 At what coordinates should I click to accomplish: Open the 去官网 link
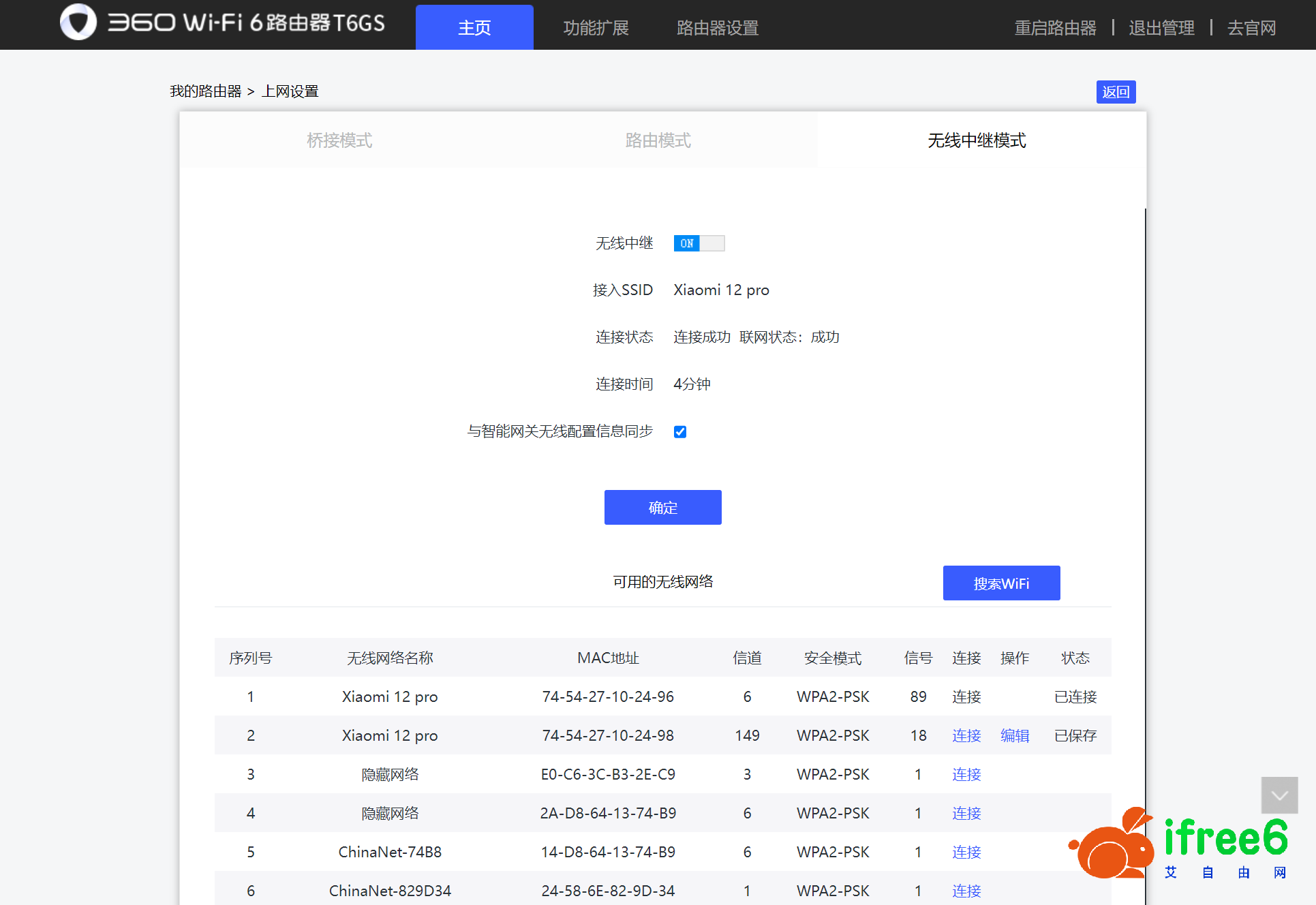[1251, 28]
